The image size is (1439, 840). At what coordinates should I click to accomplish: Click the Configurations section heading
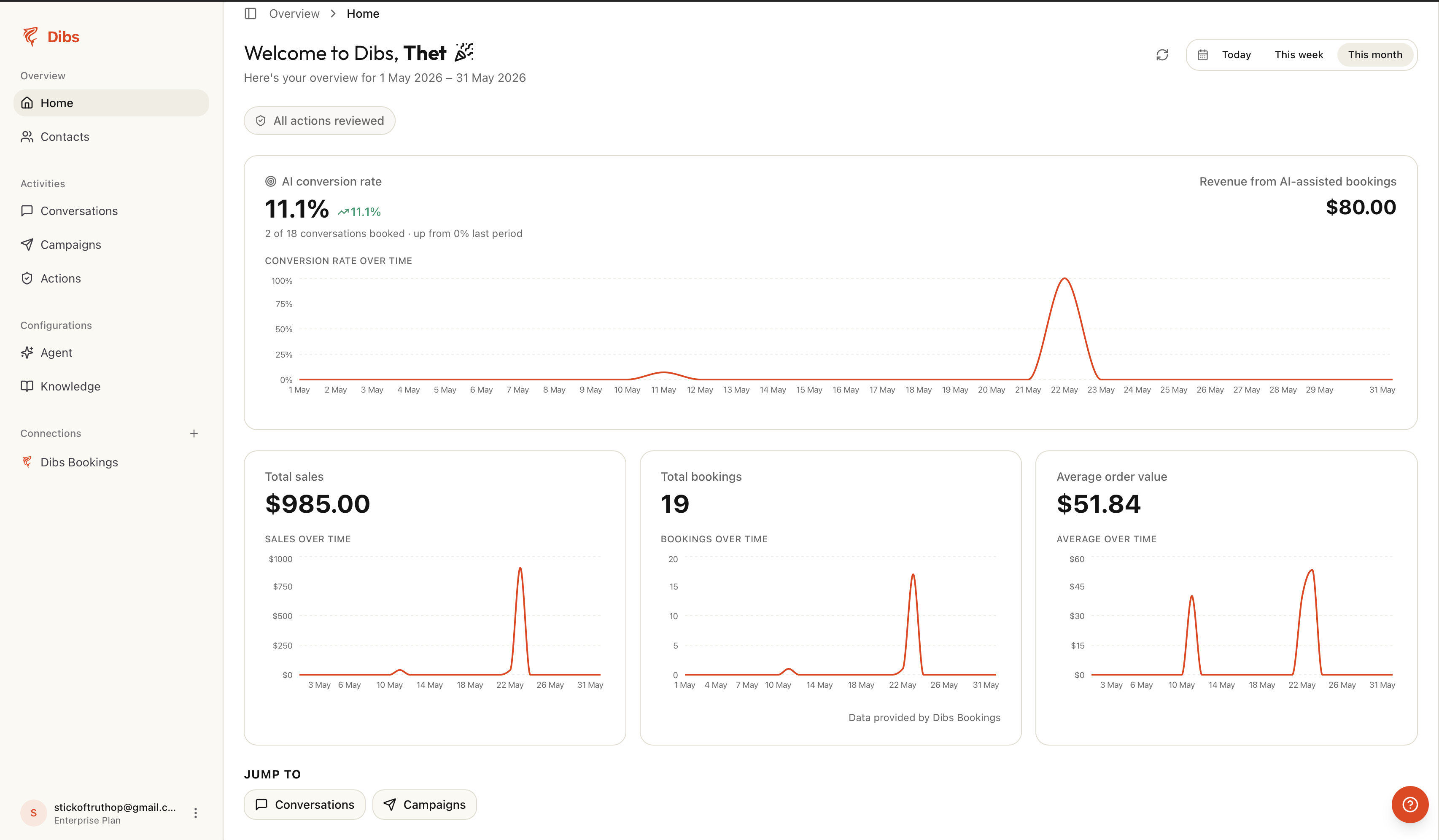pos(56,326)
